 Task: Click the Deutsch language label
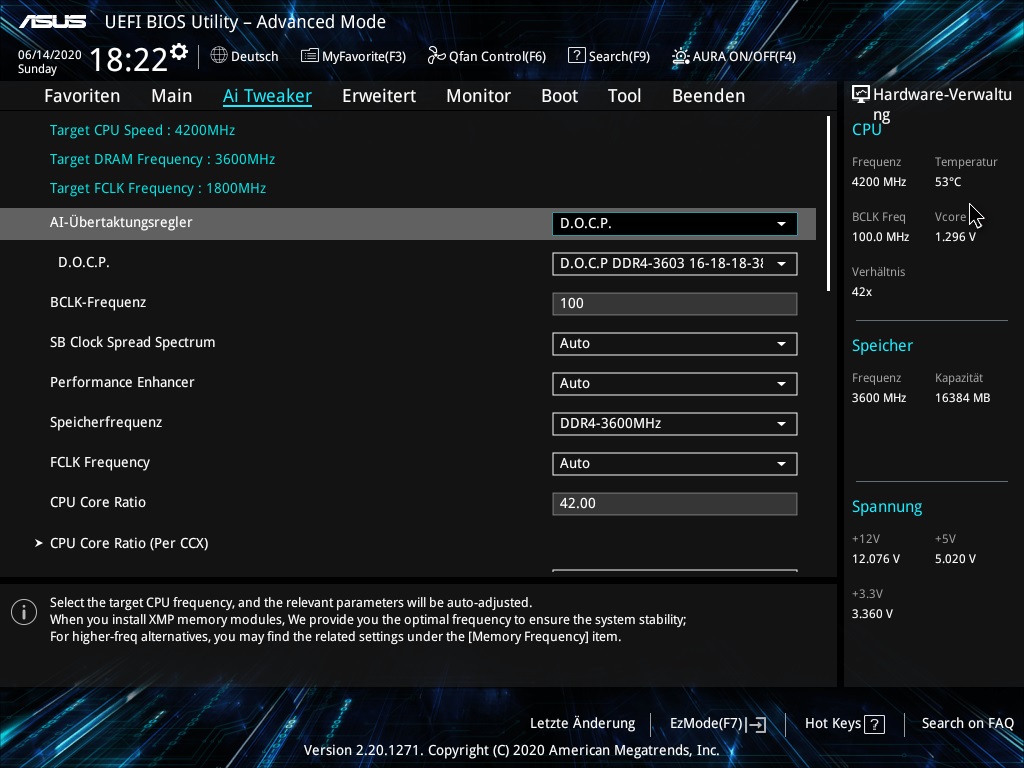[255, 57]
